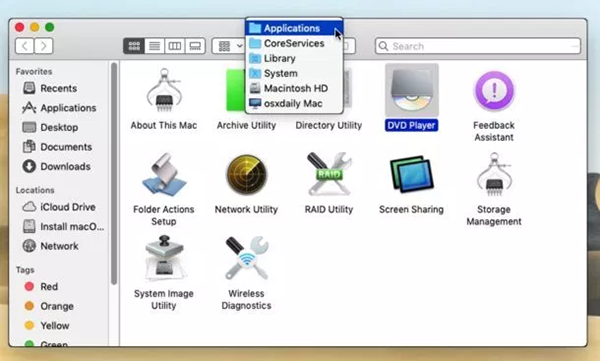
Task: Choose Macintosh HD in the path menu
Action: click(294, 88)
